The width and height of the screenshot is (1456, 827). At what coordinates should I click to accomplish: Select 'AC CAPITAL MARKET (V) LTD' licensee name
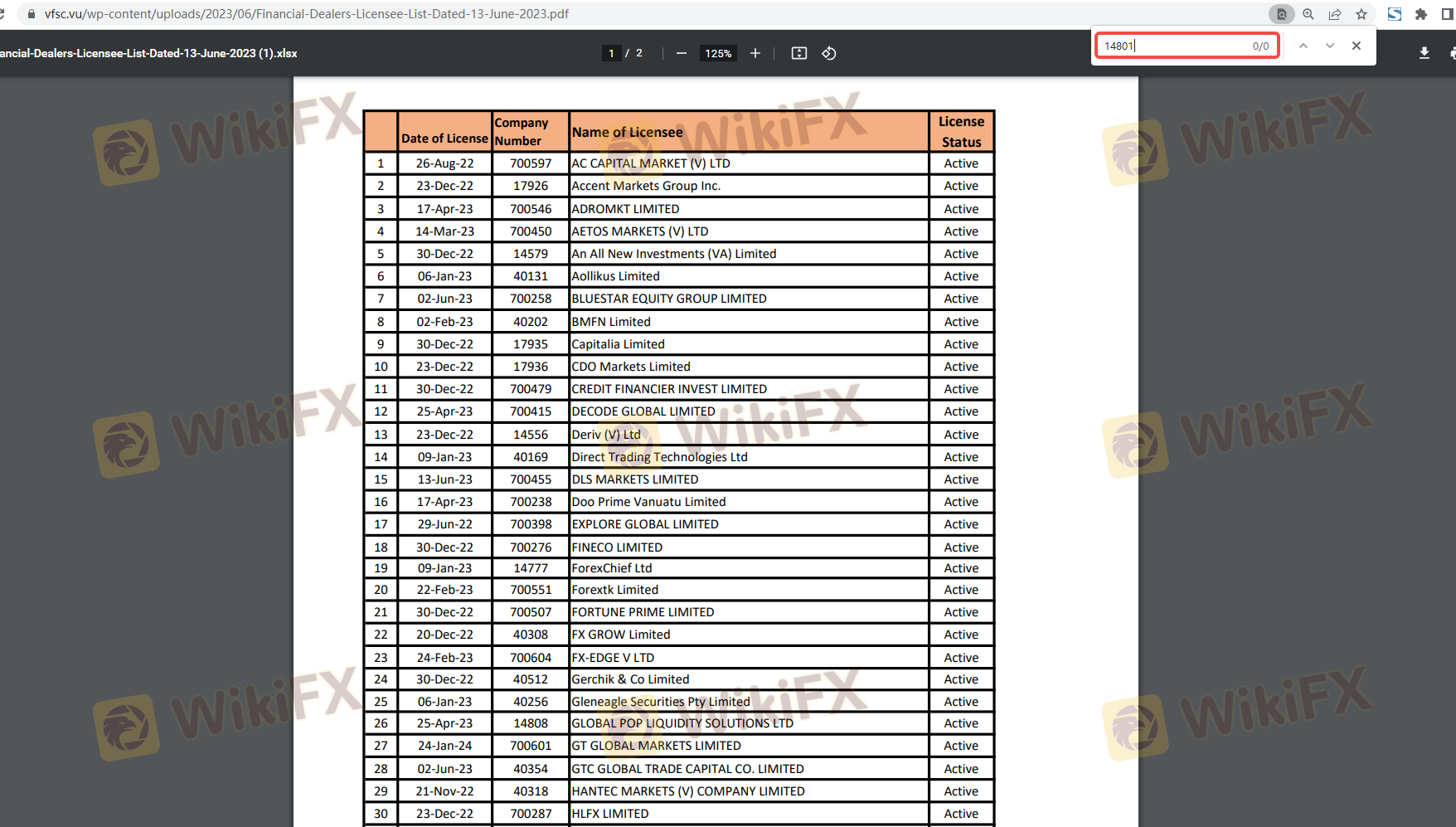[651, 163]
